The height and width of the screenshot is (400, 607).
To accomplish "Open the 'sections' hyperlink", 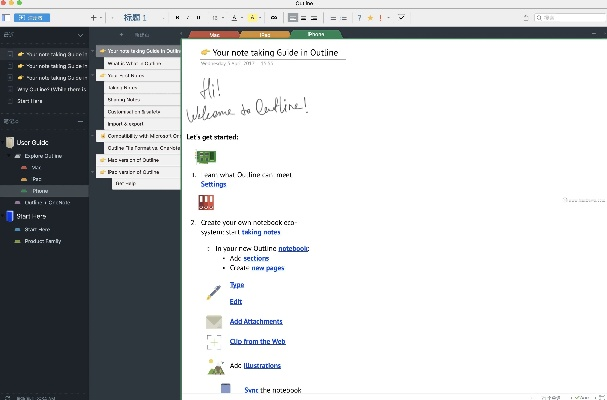I will (256, 258).
